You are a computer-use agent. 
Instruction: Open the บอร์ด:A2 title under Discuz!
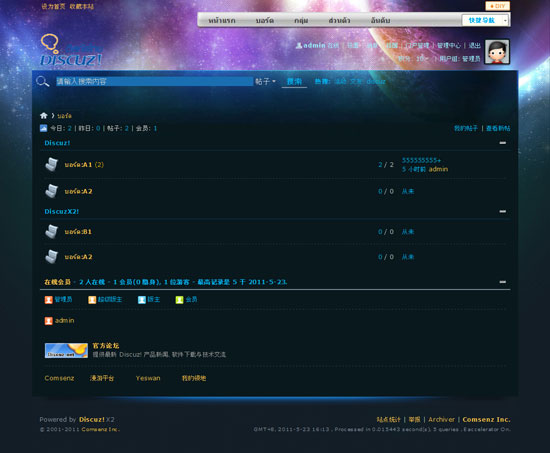(x=78, y=191)
